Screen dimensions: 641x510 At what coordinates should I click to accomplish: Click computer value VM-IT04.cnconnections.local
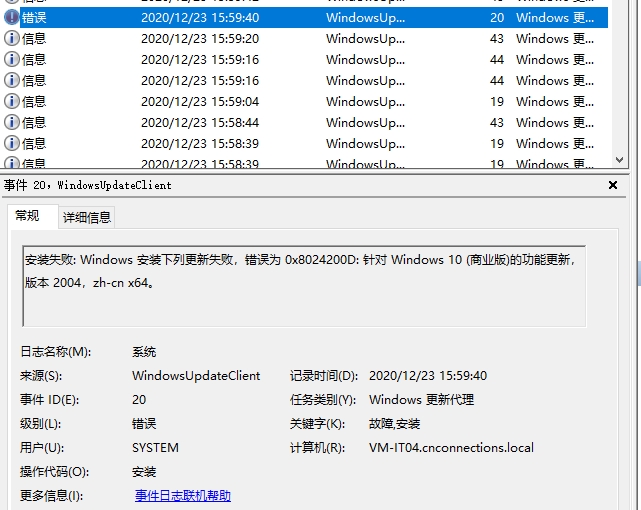pos(451,448)
